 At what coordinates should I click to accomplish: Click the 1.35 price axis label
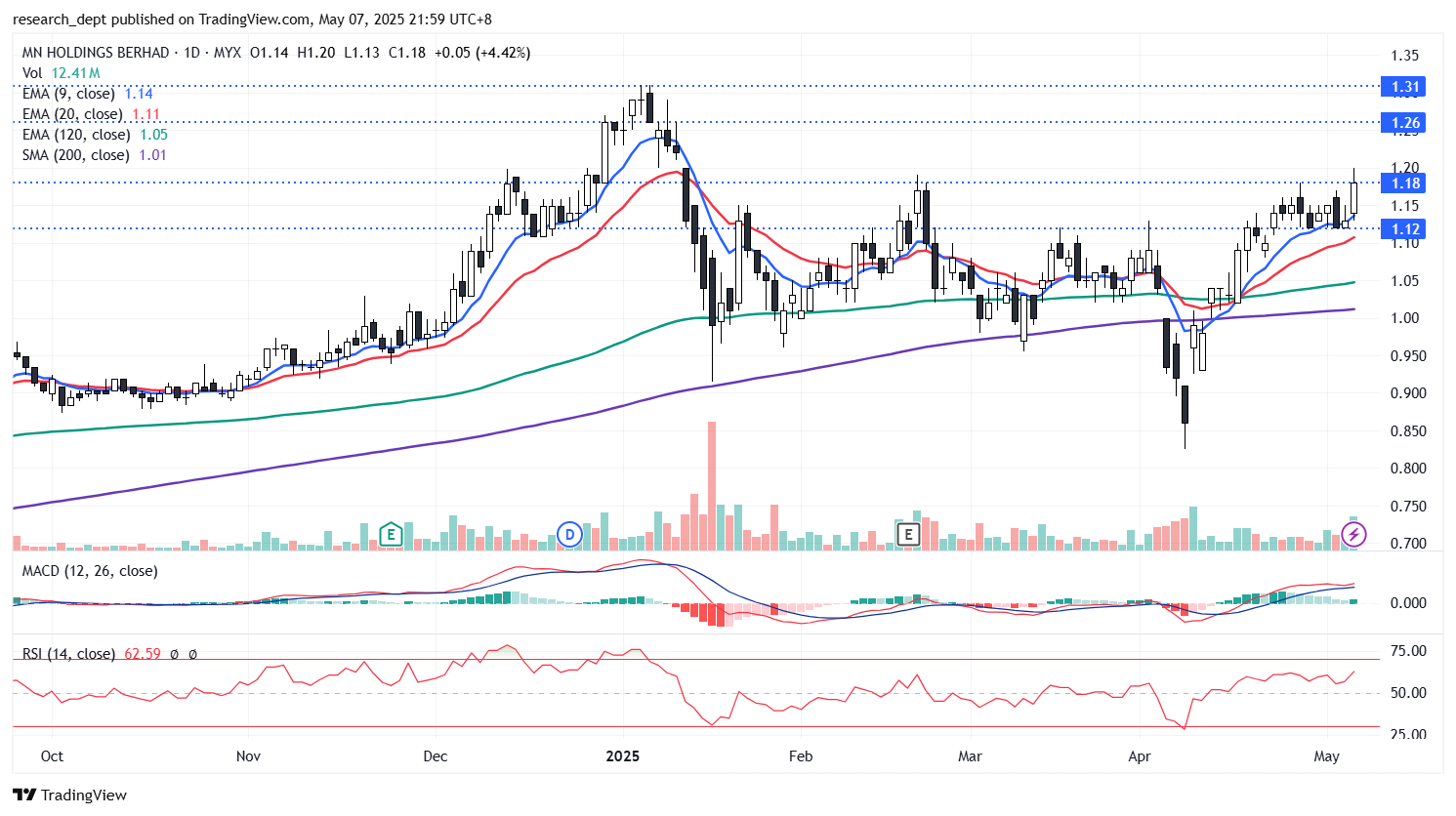pos(1405,56)
